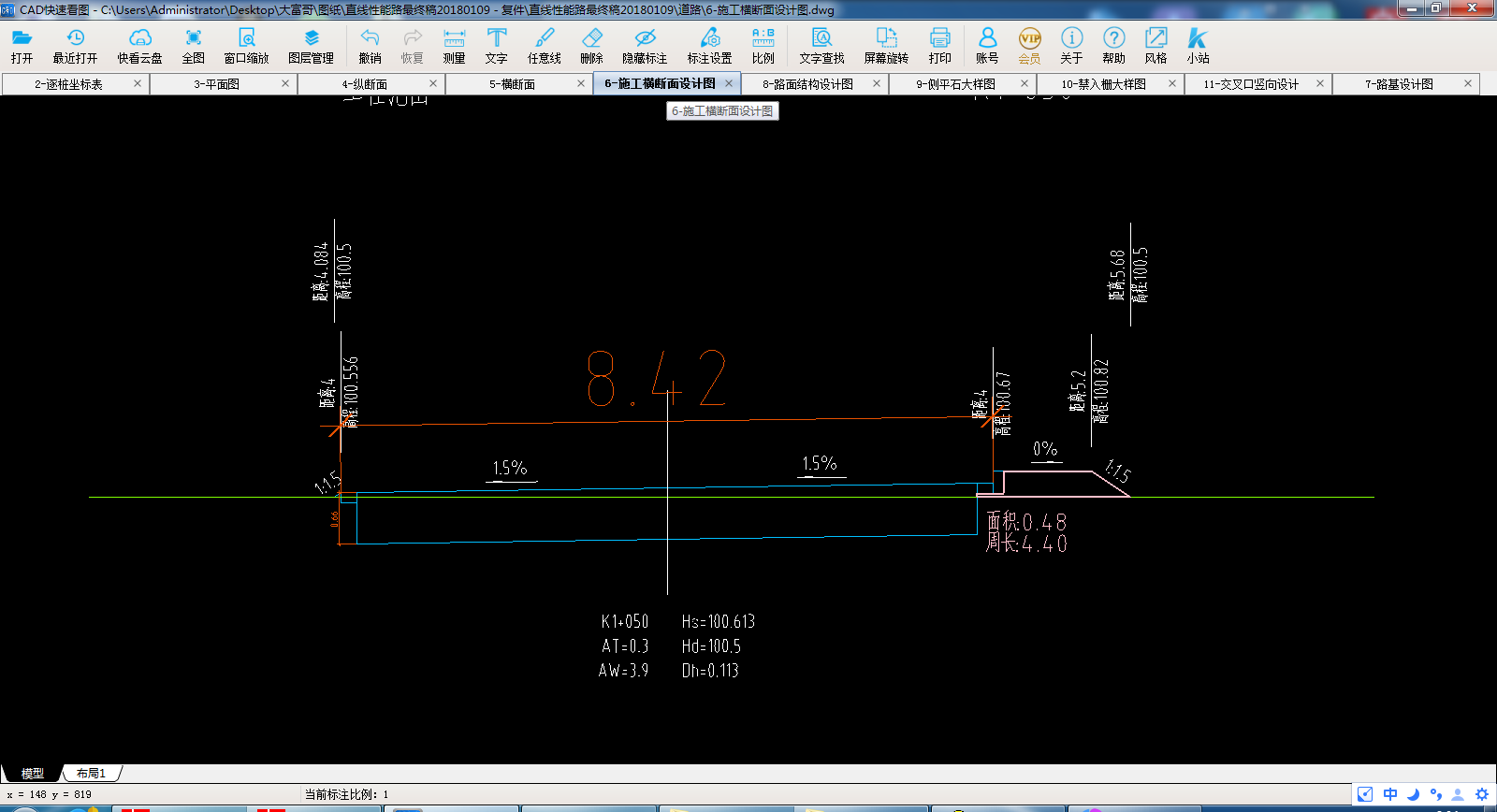Close the 8-路面结构设计图 tab
The width and height of the screenshot is (1497, 812).
pyautogui.click(x=877, y=83)
